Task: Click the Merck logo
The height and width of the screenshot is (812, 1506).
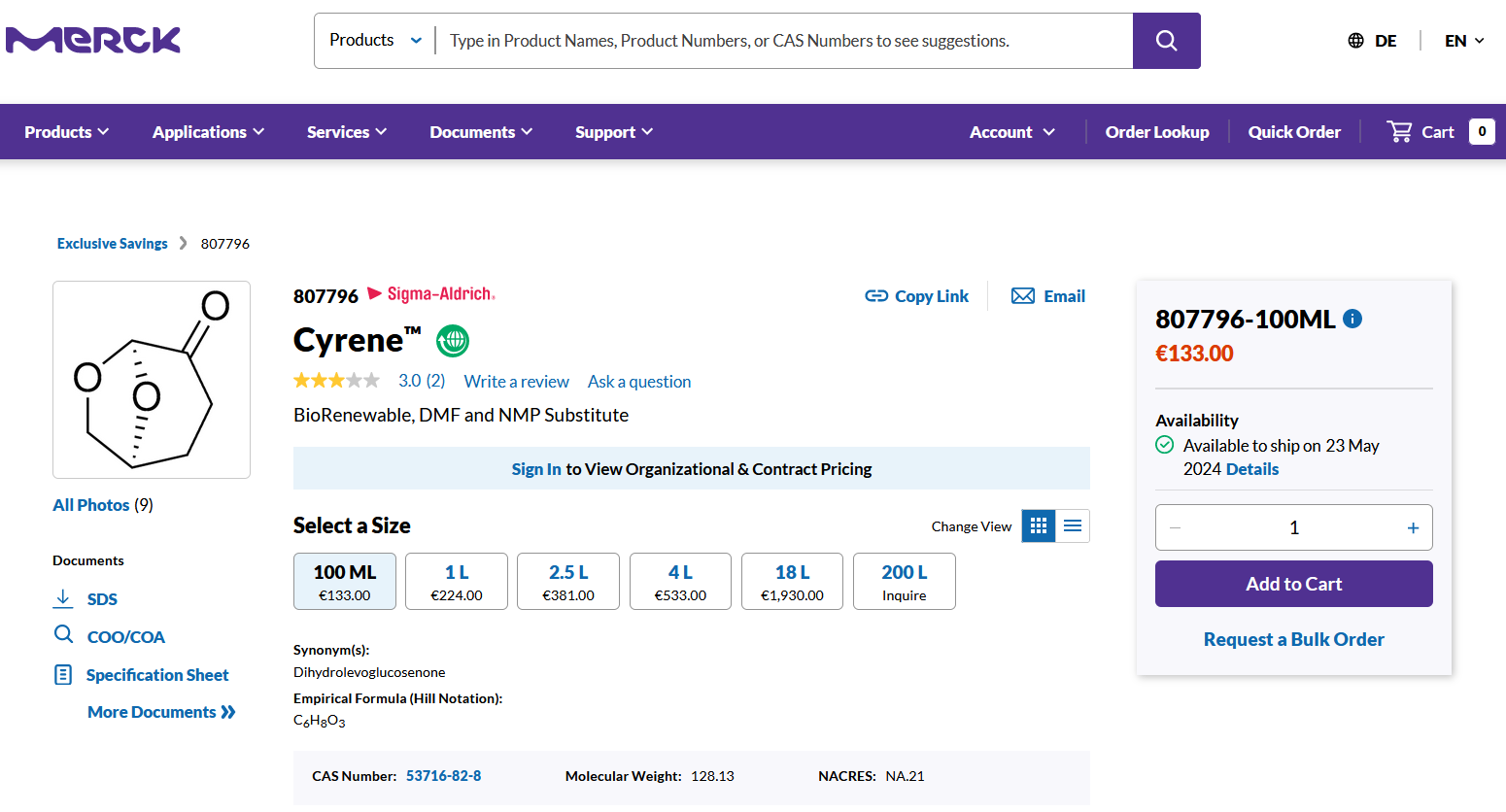Action: (x=93, y=40)
